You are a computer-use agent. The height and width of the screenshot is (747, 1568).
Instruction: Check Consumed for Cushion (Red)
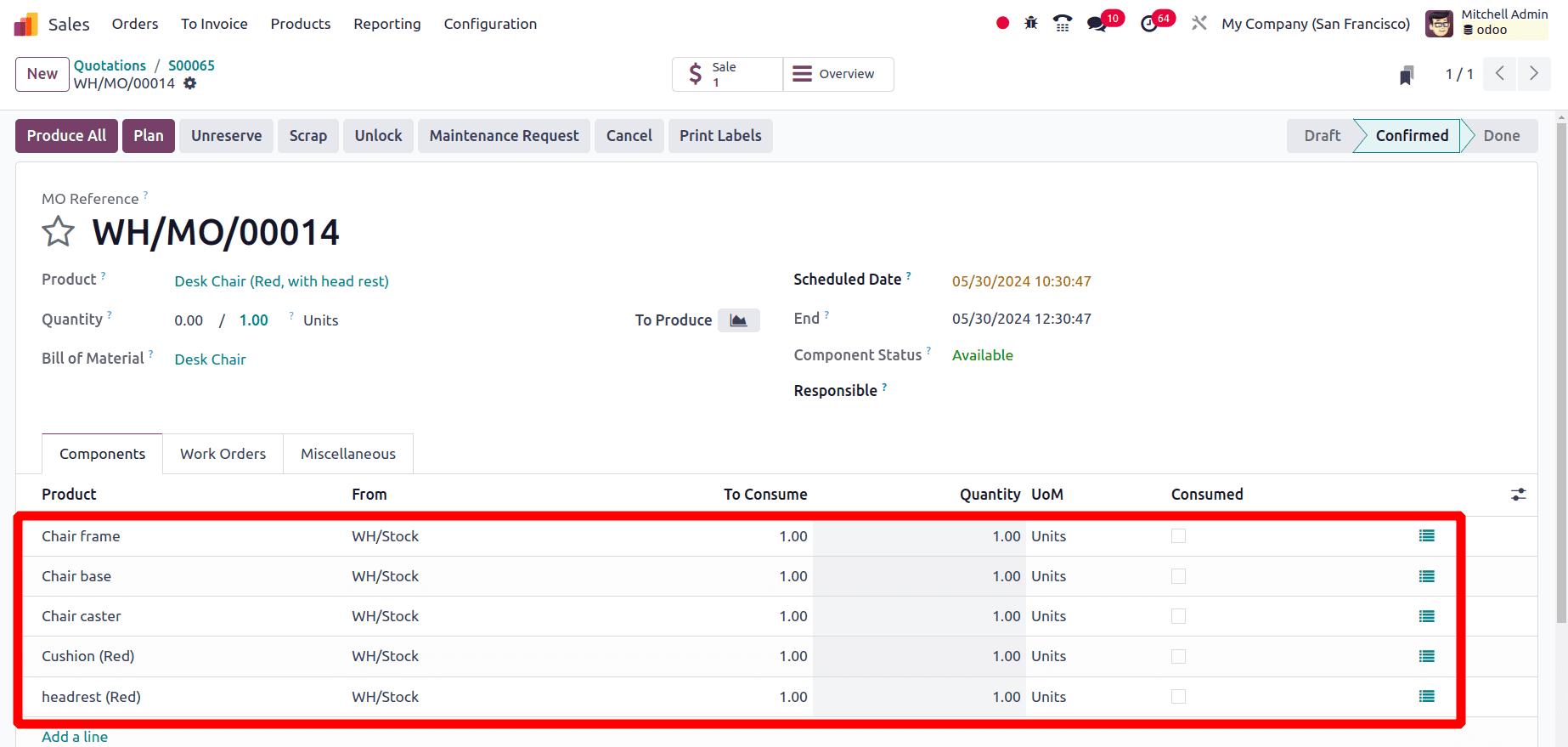coord(1178,656)
